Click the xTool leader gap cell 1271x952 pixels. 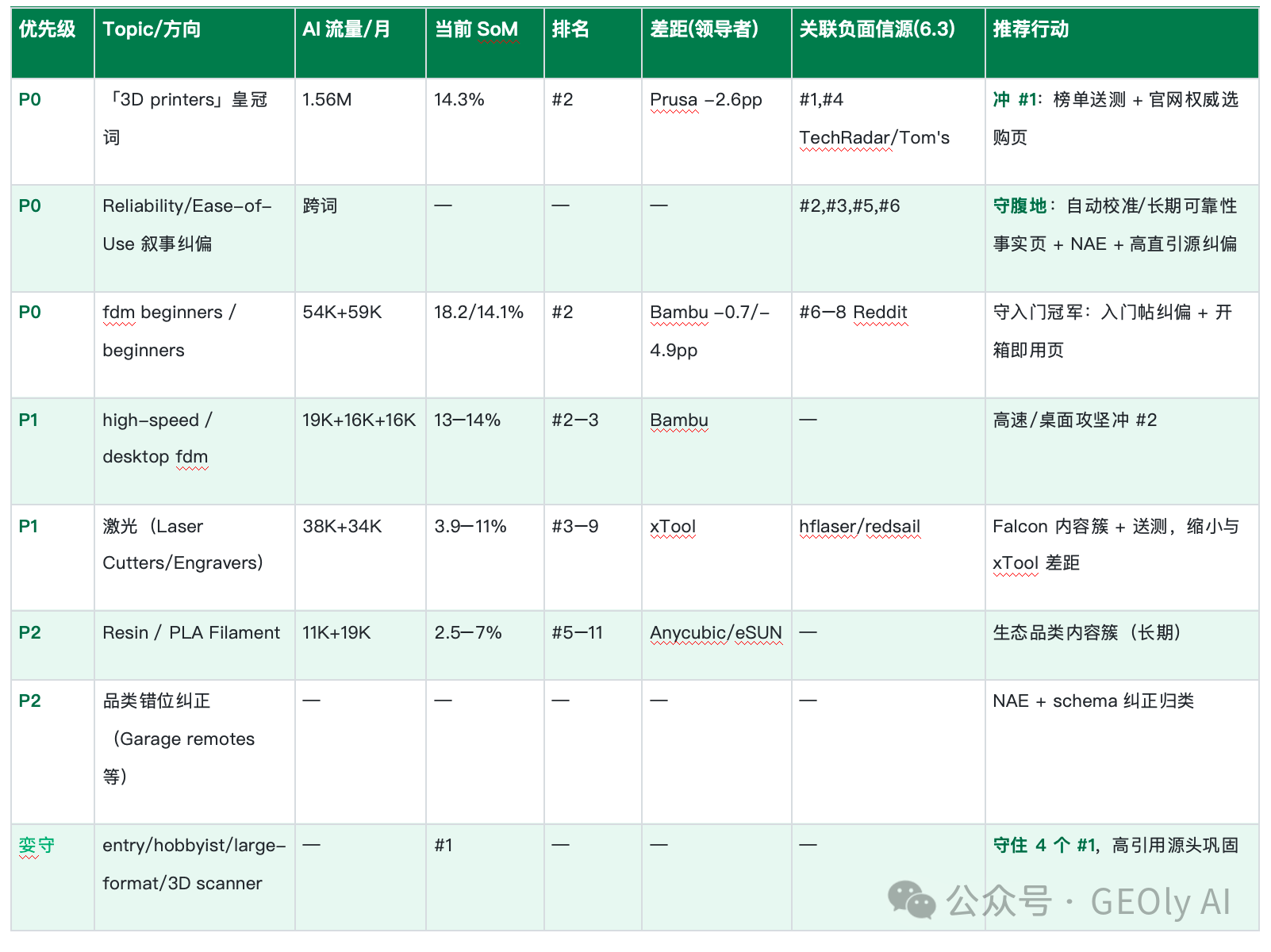[x=716, y=557]
